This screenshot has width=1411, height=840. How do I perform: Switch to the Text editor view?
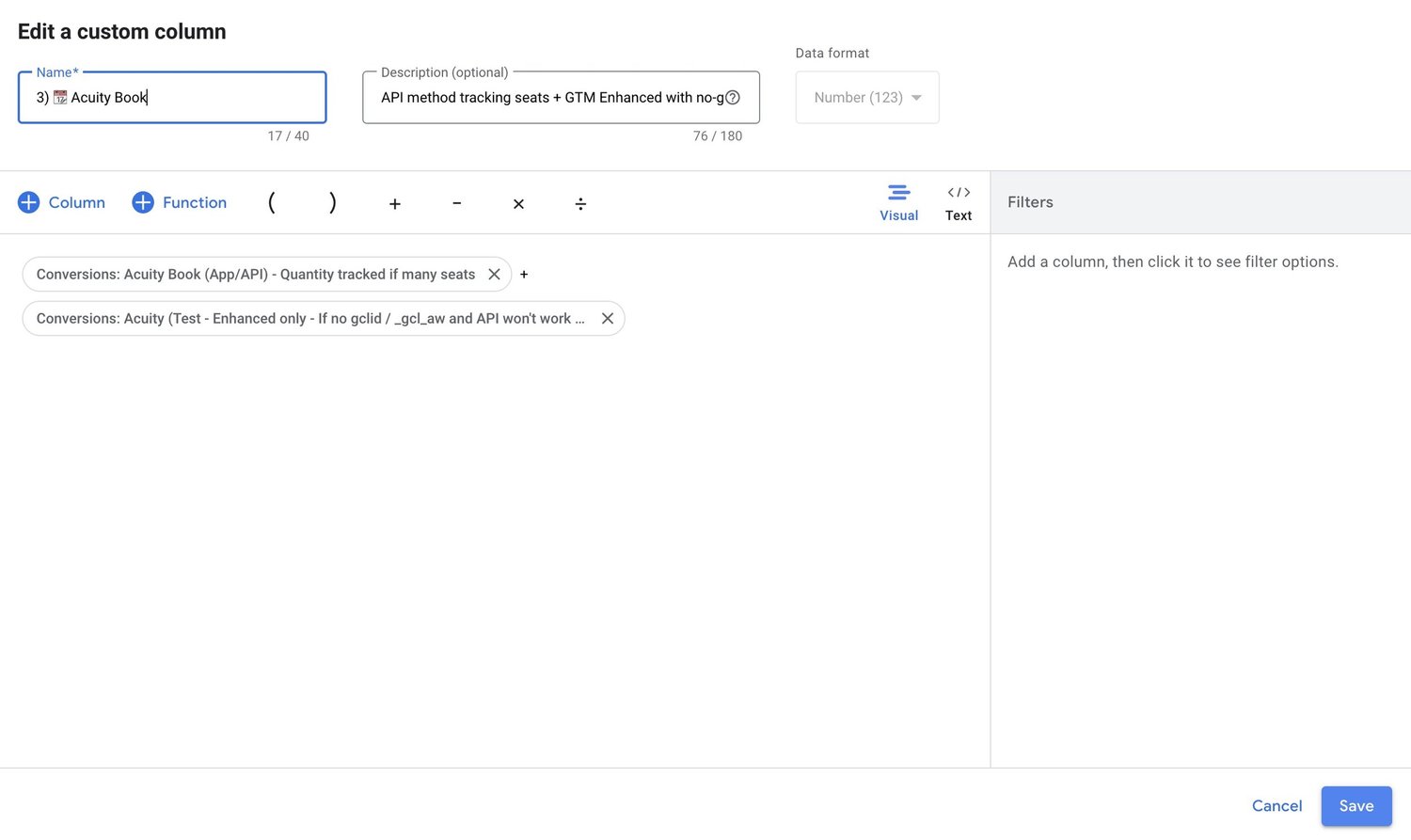point(959,203)
